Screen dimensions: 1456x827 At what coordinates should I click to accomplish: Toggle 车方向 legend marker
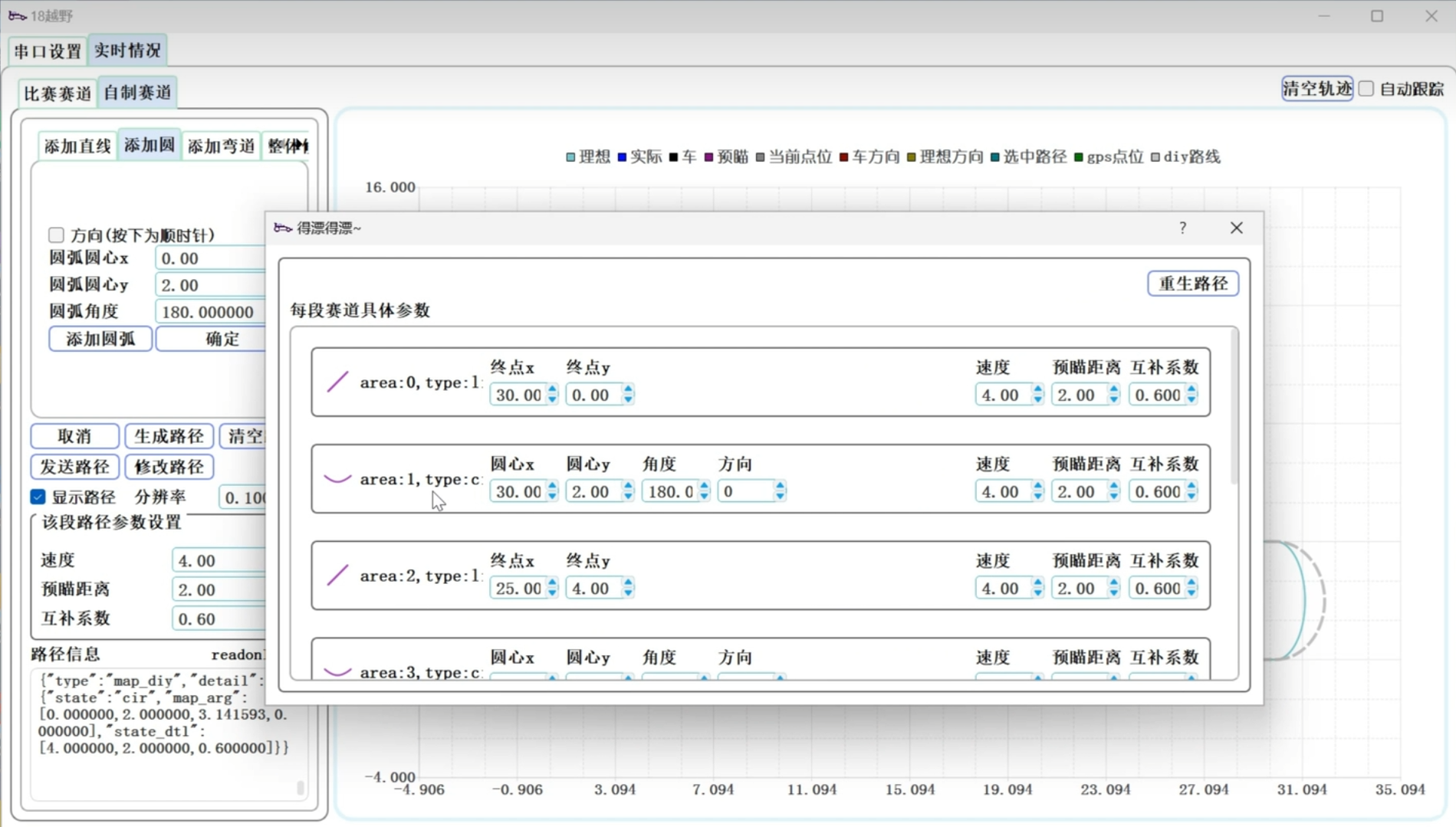(x=843, y=157)
